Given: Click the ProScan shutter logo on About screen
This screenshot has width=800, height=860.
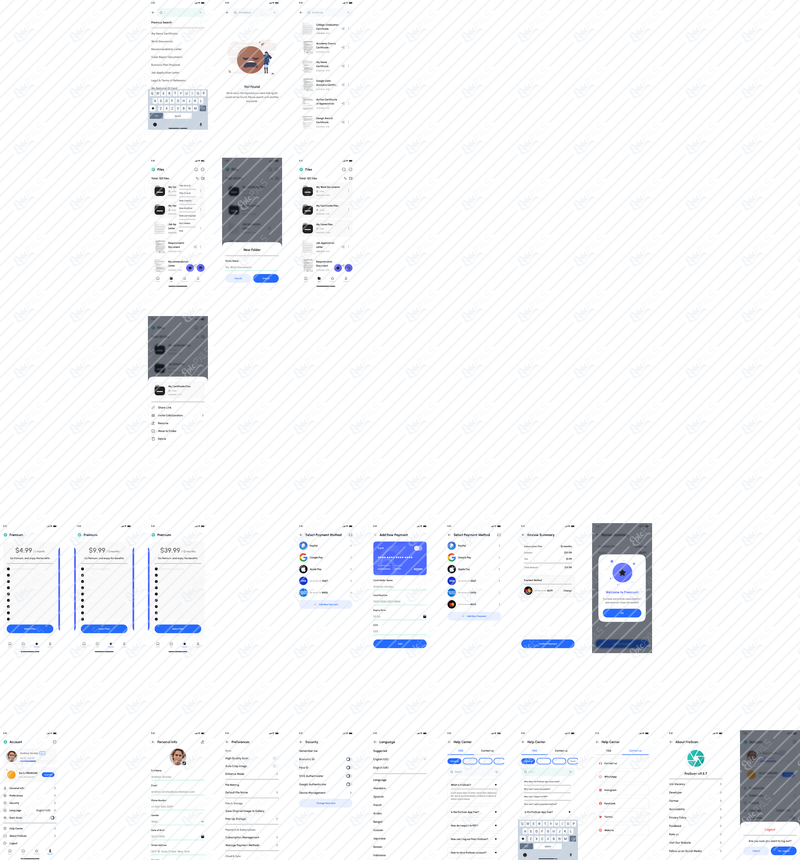Looking at the screenshot, I should 695,759.
